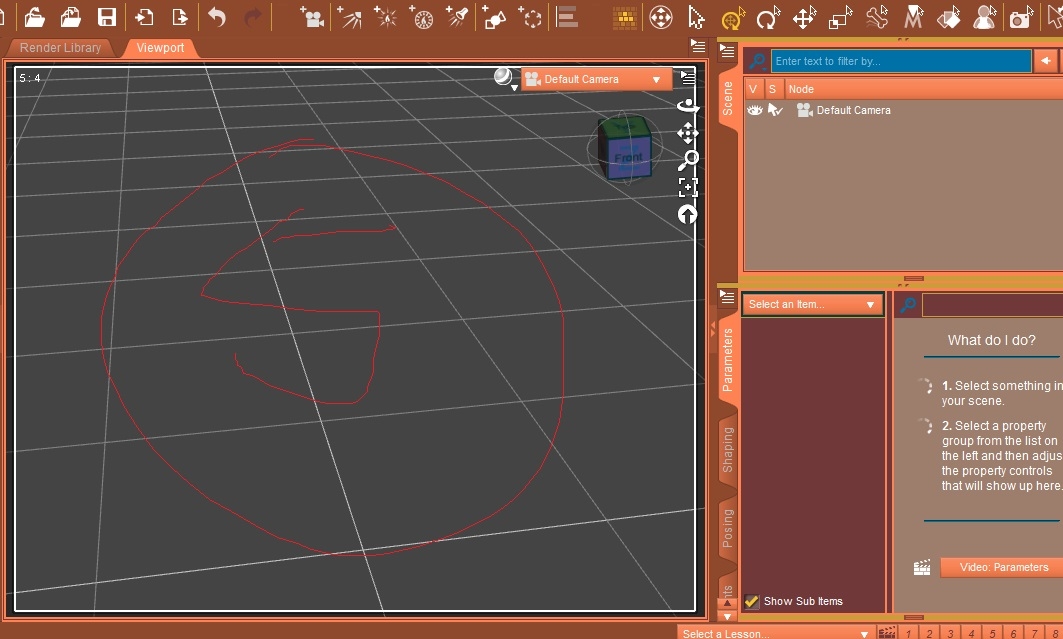Activate the Translate tool with four-arrow icon
This screenshot has height=639, width=1063.
803,18
